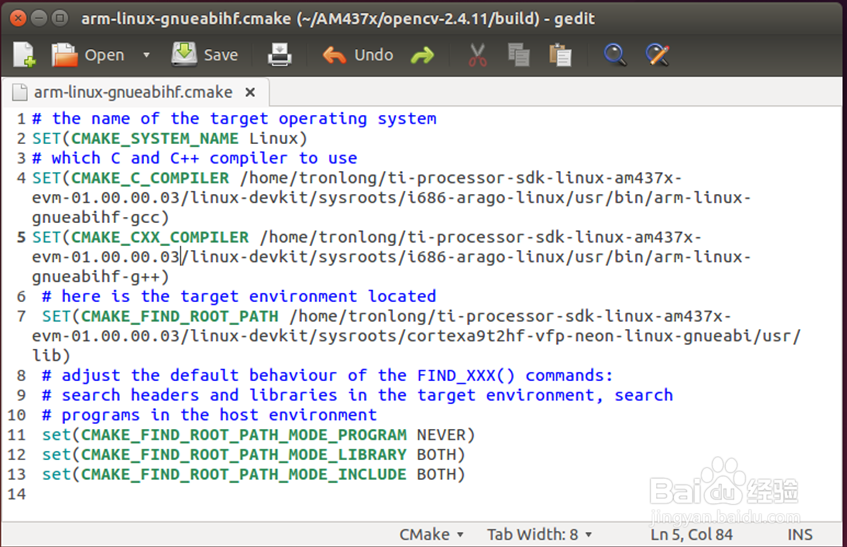This screenshot has height=547, width=847.
Task: Click CMAKE_C_COMPILER on line 4
Action: 150,178
